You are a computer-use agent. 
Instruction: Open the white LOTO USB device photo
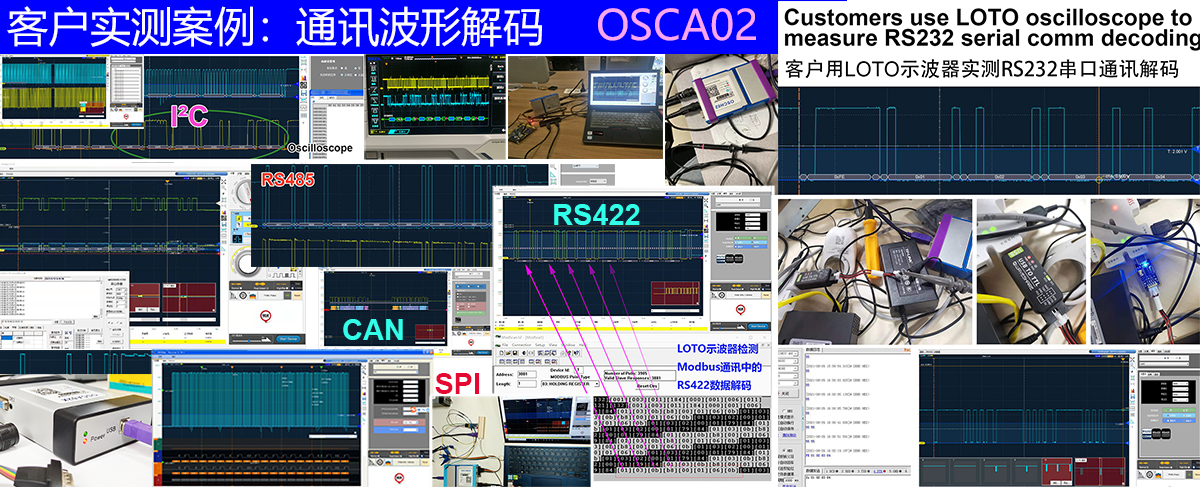pyautogui.click(x=75, y=430)
